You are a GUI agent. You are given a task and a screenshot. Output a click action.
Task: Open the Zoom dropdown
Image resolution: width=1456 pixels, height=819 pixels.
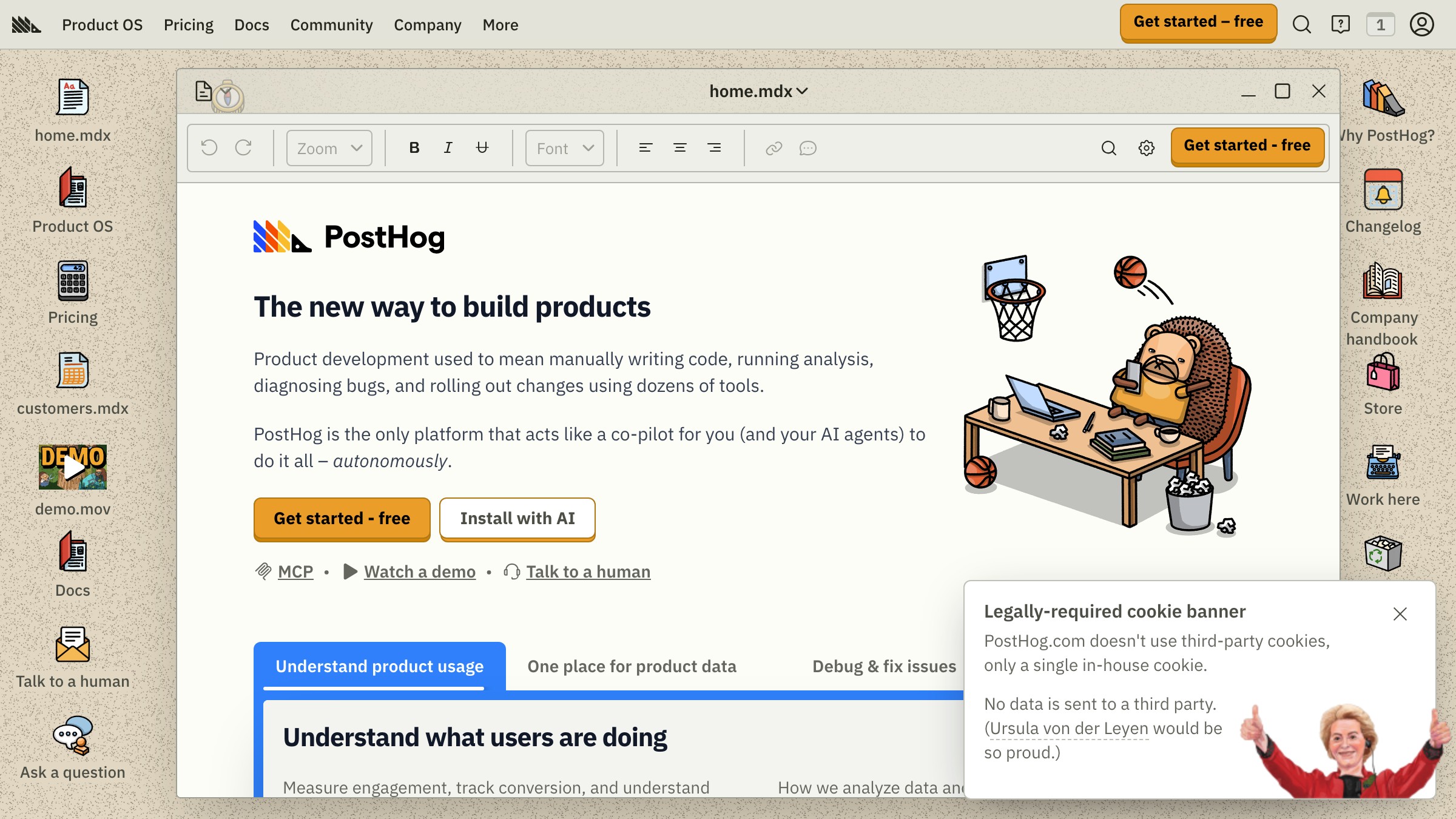[329, 148]
